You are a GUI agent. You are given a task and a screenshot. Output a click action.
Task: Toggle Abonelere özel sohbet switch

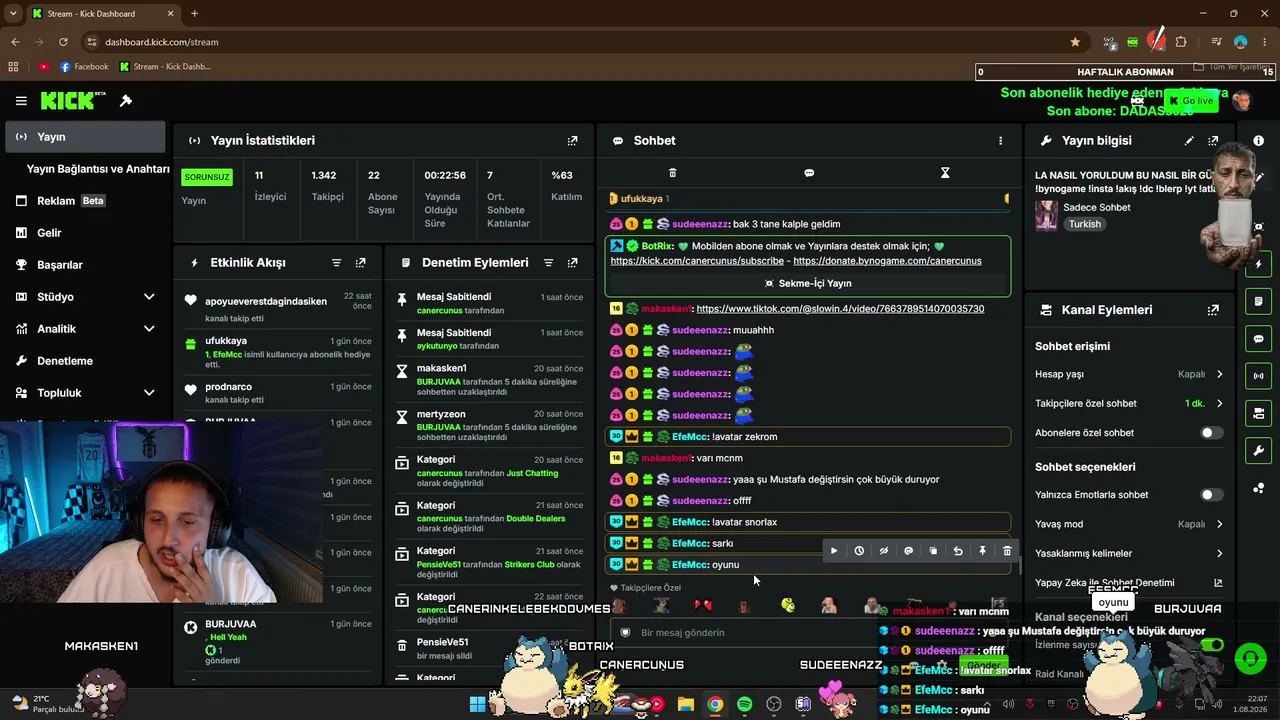(x=1211, y=433)
